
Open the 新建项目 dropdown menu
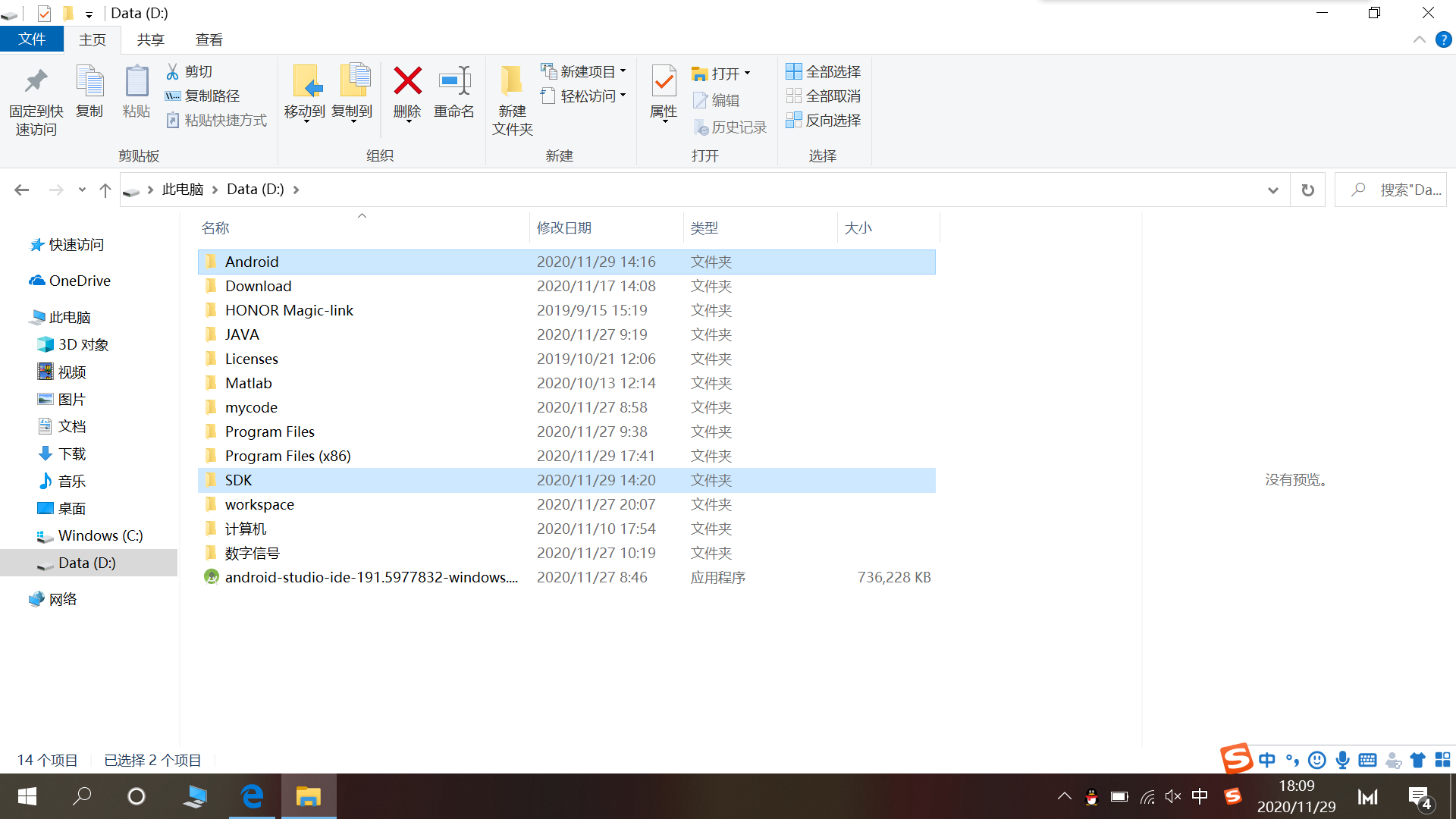623,71
